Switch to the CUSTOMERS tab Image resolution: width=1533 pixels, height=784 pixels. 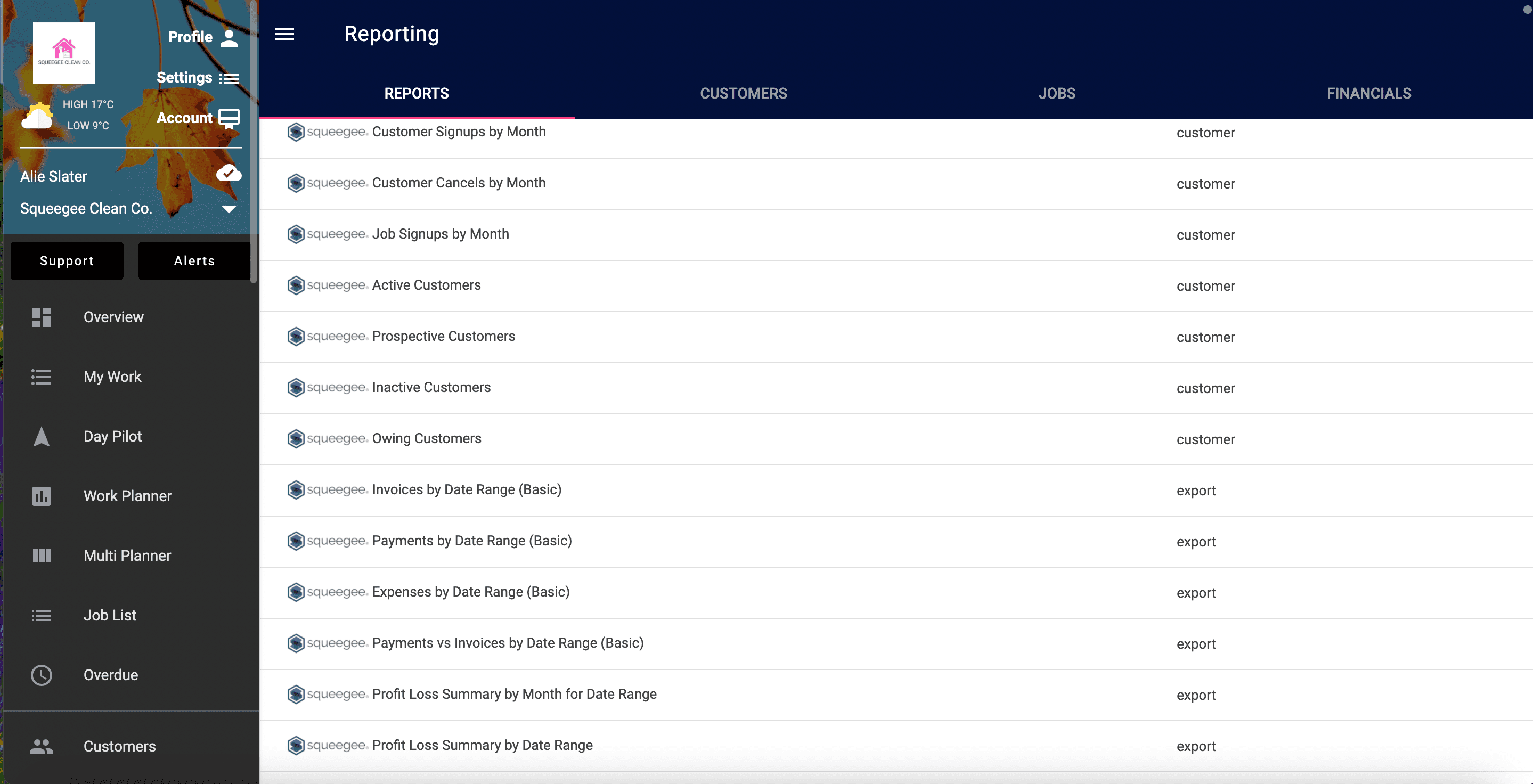[x=743, y=93]
